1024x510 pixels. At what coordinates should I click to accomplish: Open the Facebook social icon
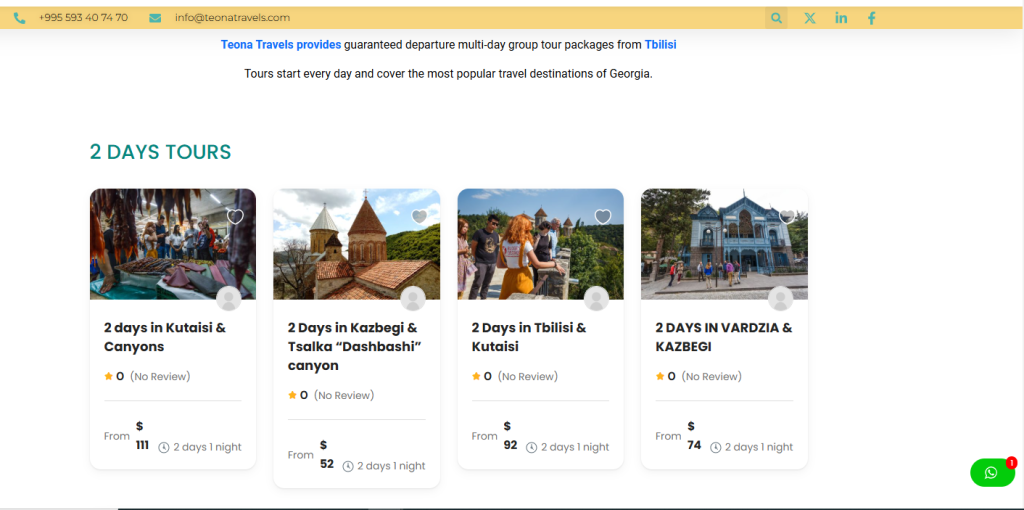(x=872, y=18)
